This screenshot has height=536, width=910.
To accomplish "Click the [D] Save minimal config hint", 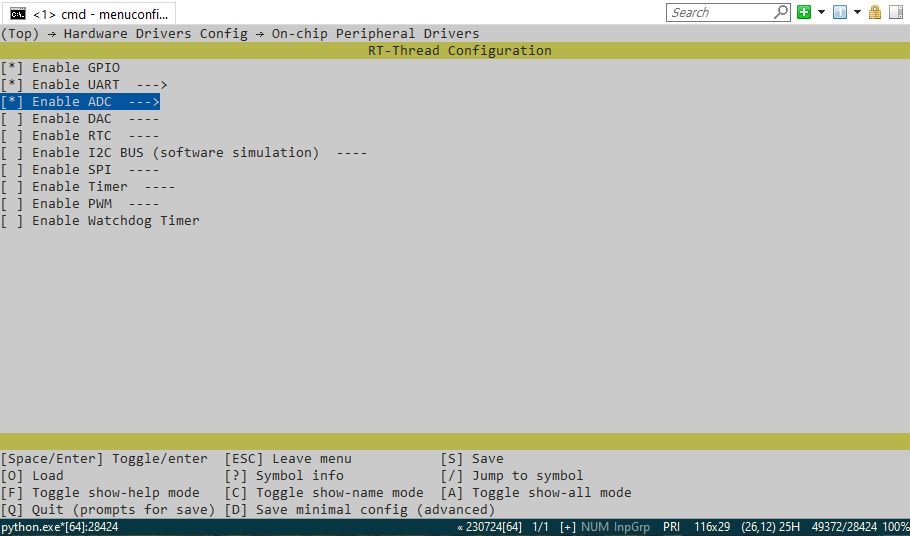I will pyautogui.click(x=360, y=510).
